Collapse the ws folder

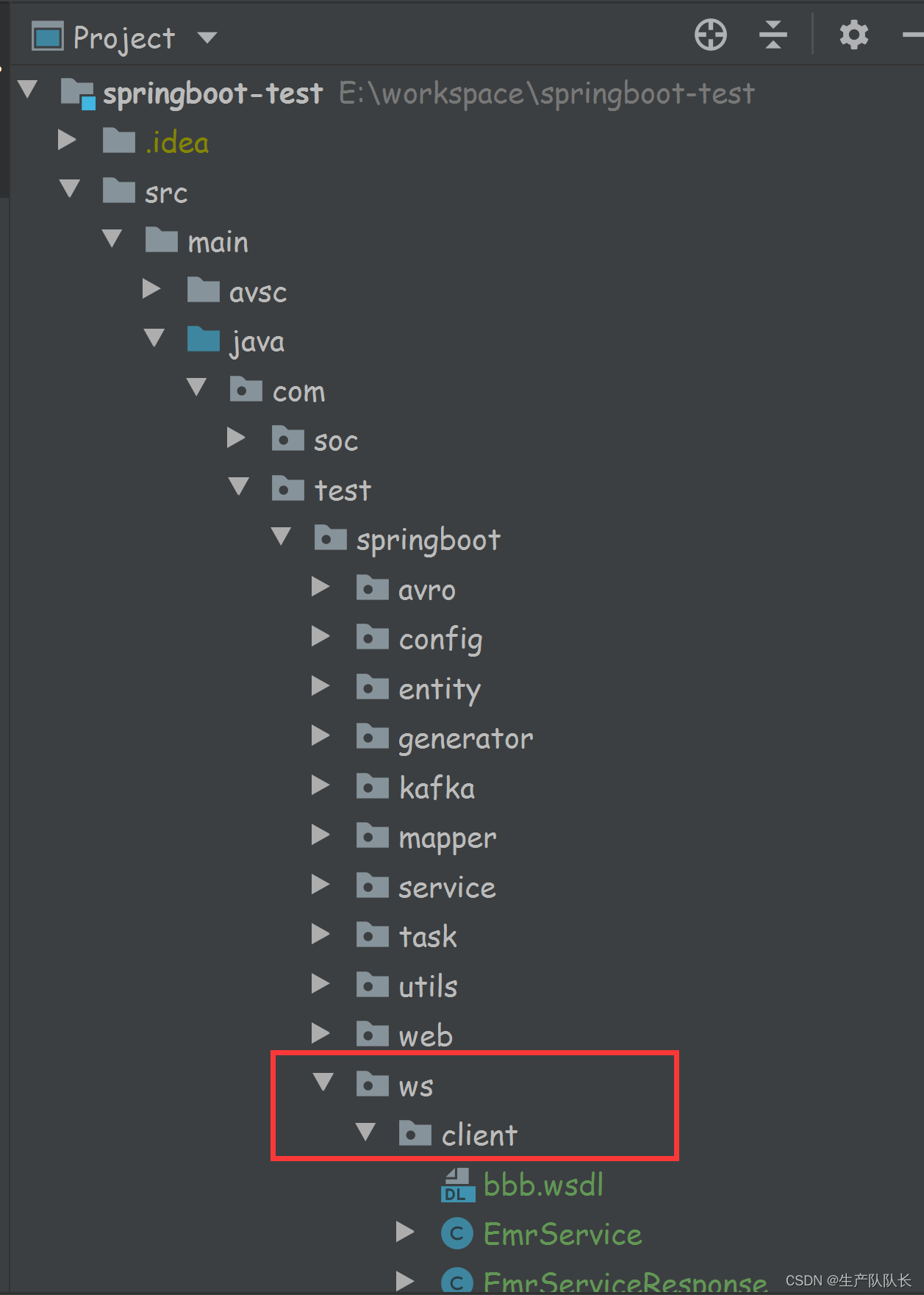click(x=322, y=1082)
